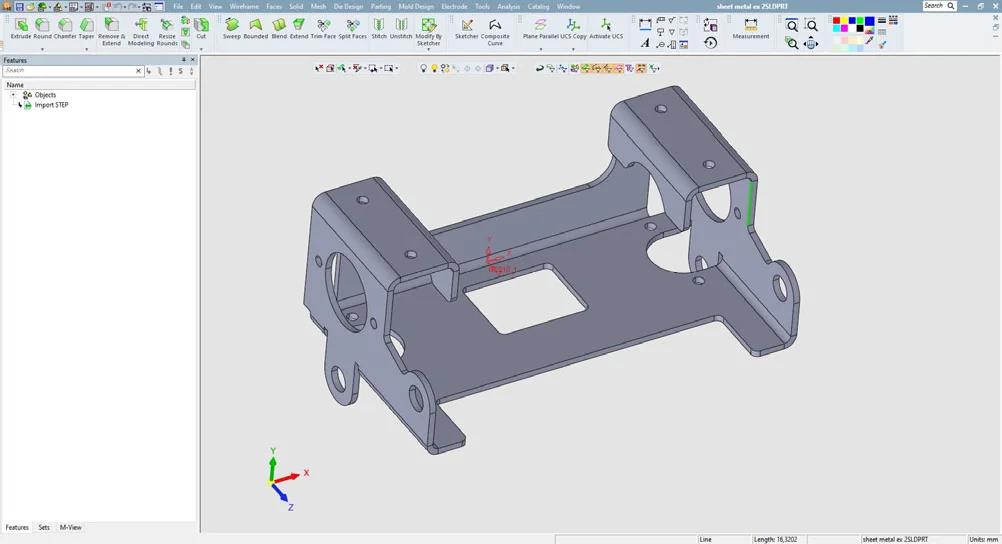This screenshot has width=1002, height=544.
Task: Open Direct Modeling tool
Action: 141,32
